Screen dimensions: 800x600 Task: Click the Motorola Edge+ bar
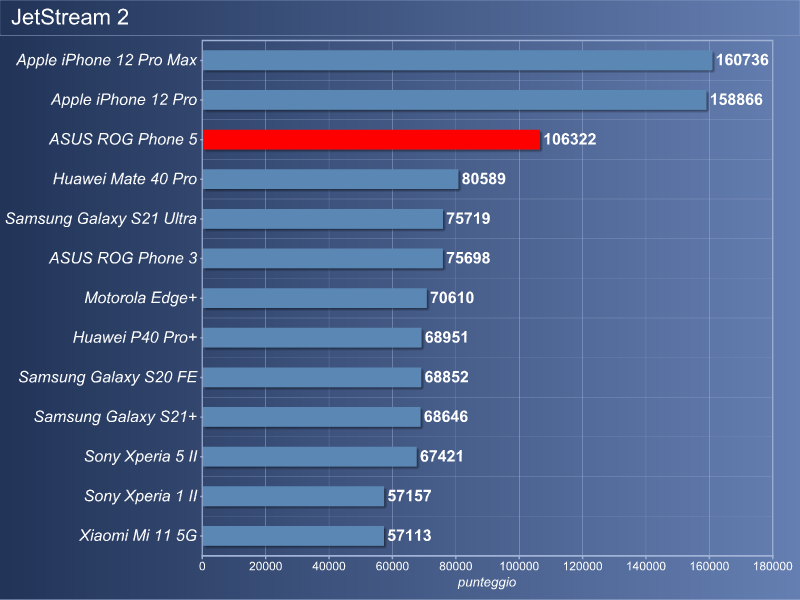315,298
